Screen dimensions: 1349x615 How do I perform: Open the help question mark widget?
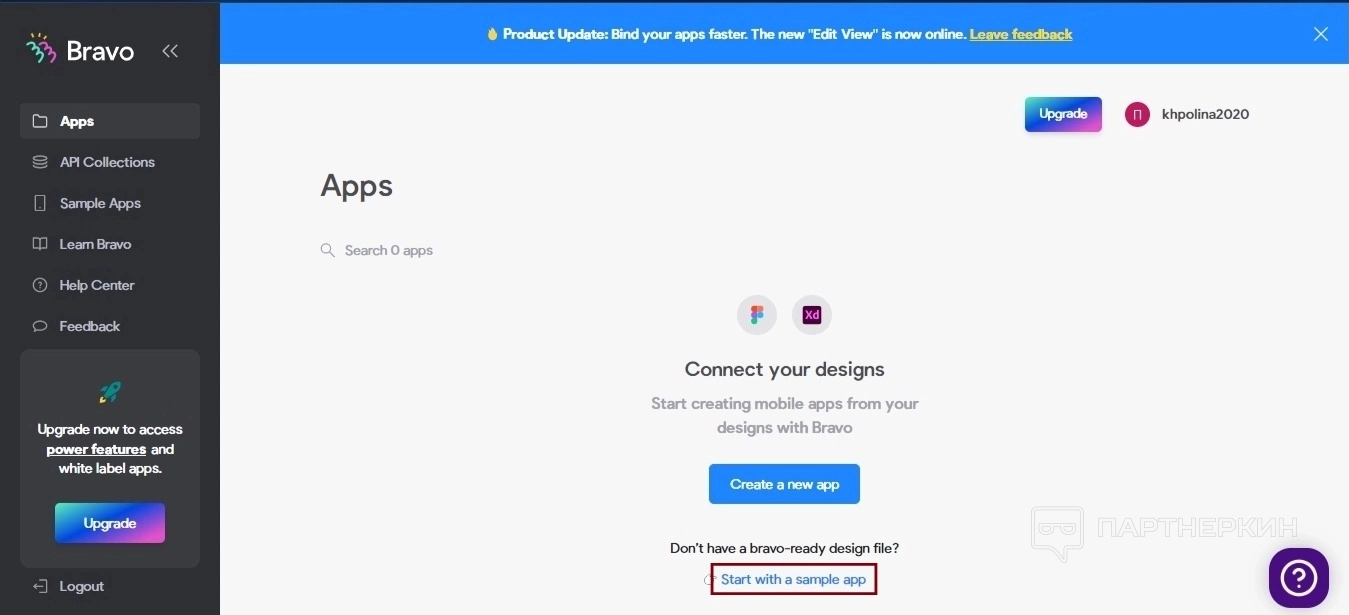pos(1299,577)
